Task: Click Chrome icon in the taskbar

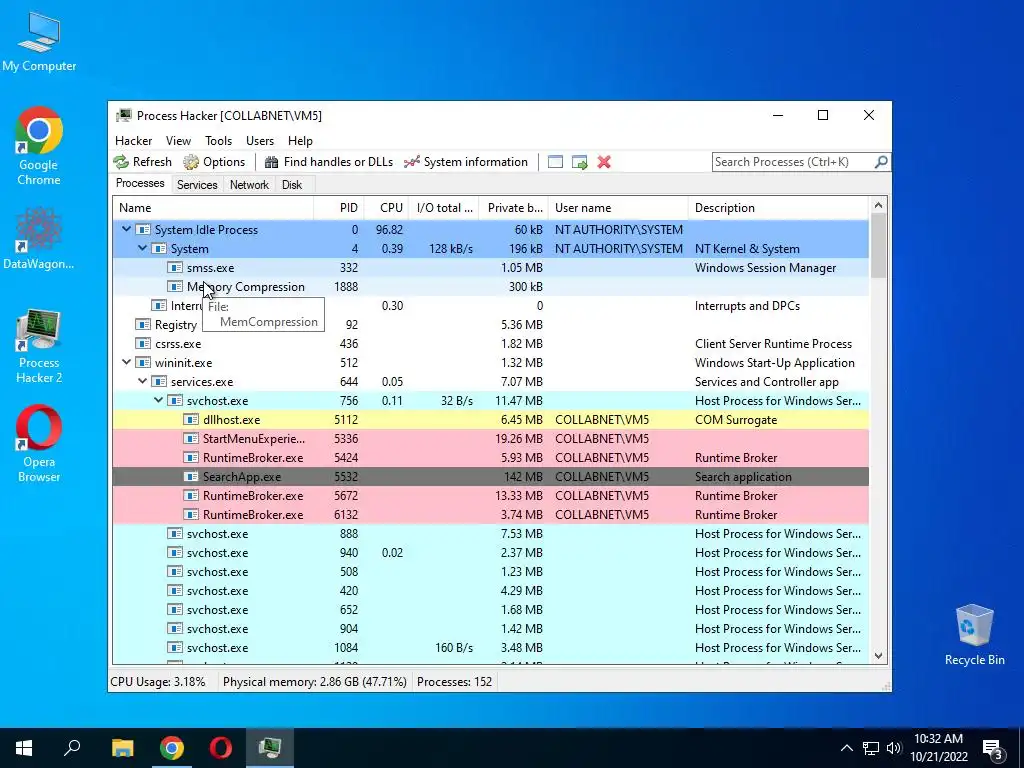Action: [x=172, y=748]
